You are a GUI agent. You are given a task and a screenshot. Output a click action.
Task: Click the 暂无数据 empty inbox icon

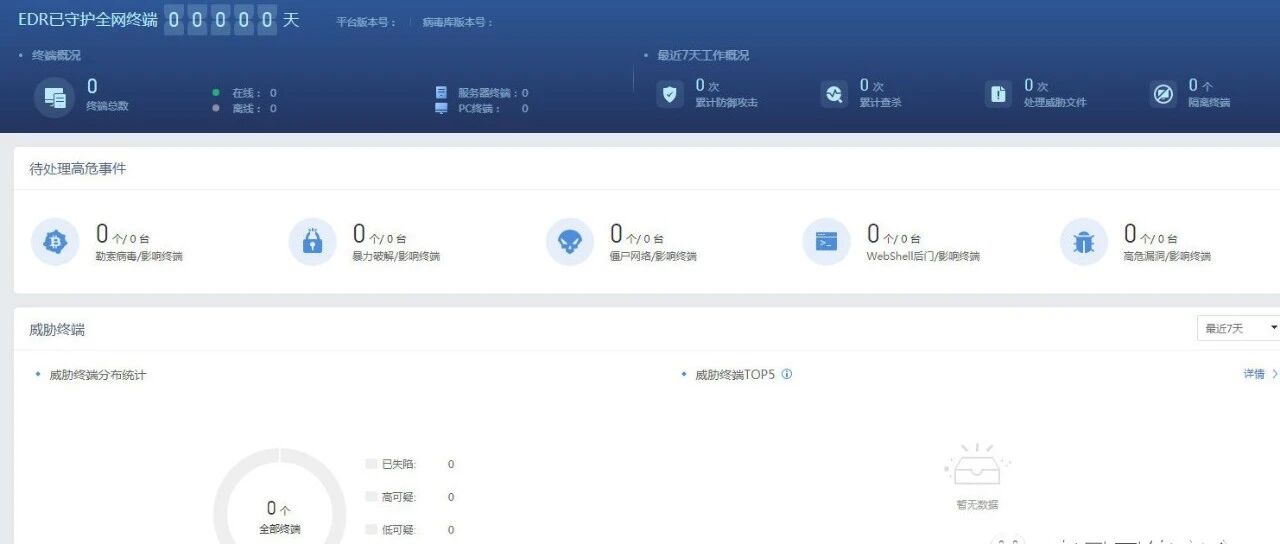click(x=977, y=465)
